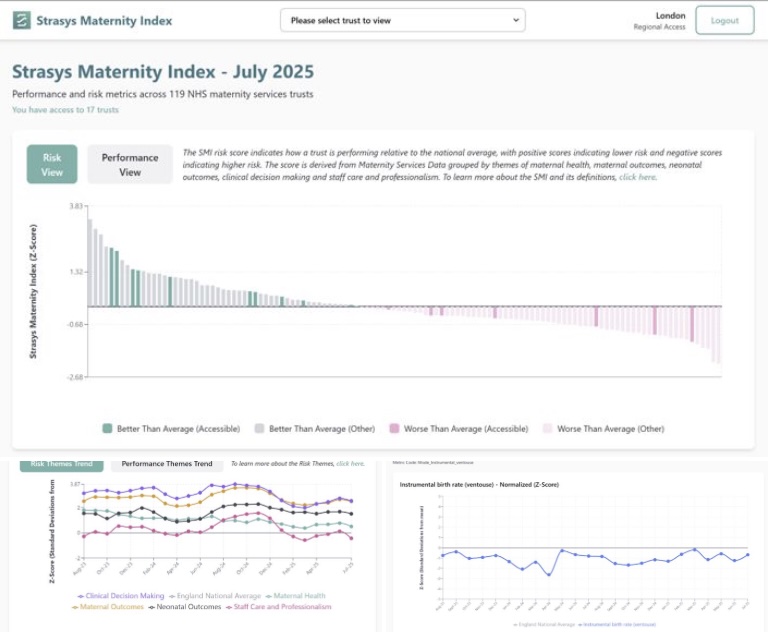Image resolution: width=768 pixels, height=632 pixels.
Task: Open the 'Please select trust to view' dropdown
Action: (402, 20)
